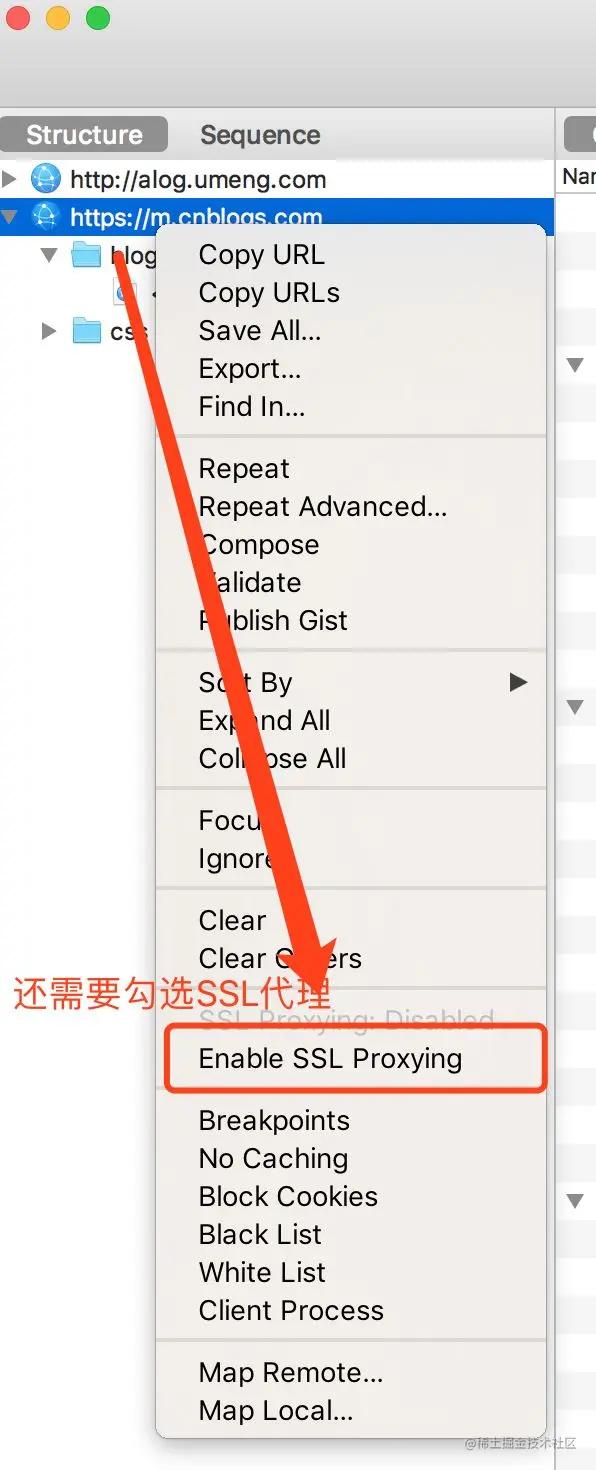Toggle Block Cookies for this host
Screen dimensions: 596x1470
coord(288,1196)
